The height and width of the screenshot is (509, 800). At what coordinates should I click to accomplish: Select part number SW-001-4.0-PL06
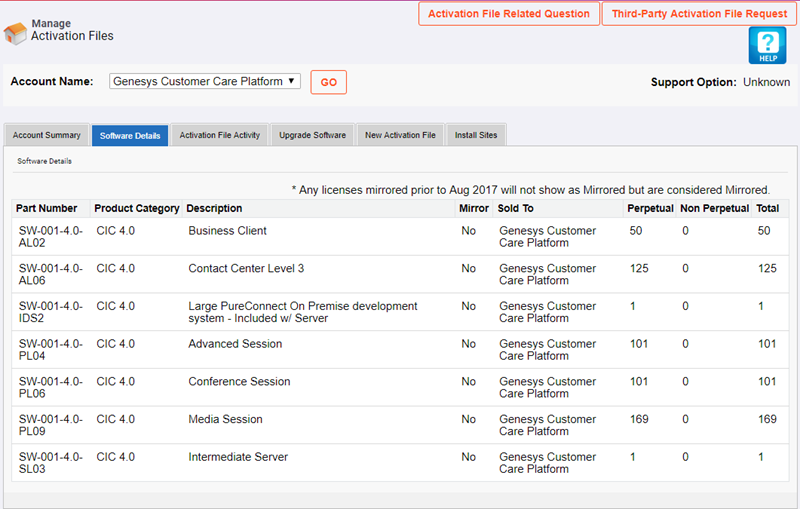tap(51, 388)
